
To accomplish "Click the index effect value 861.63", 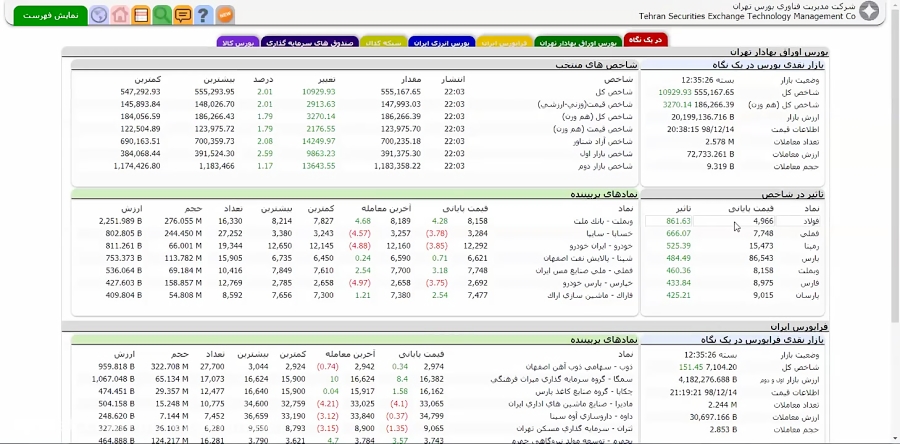I will pos(678,221).
